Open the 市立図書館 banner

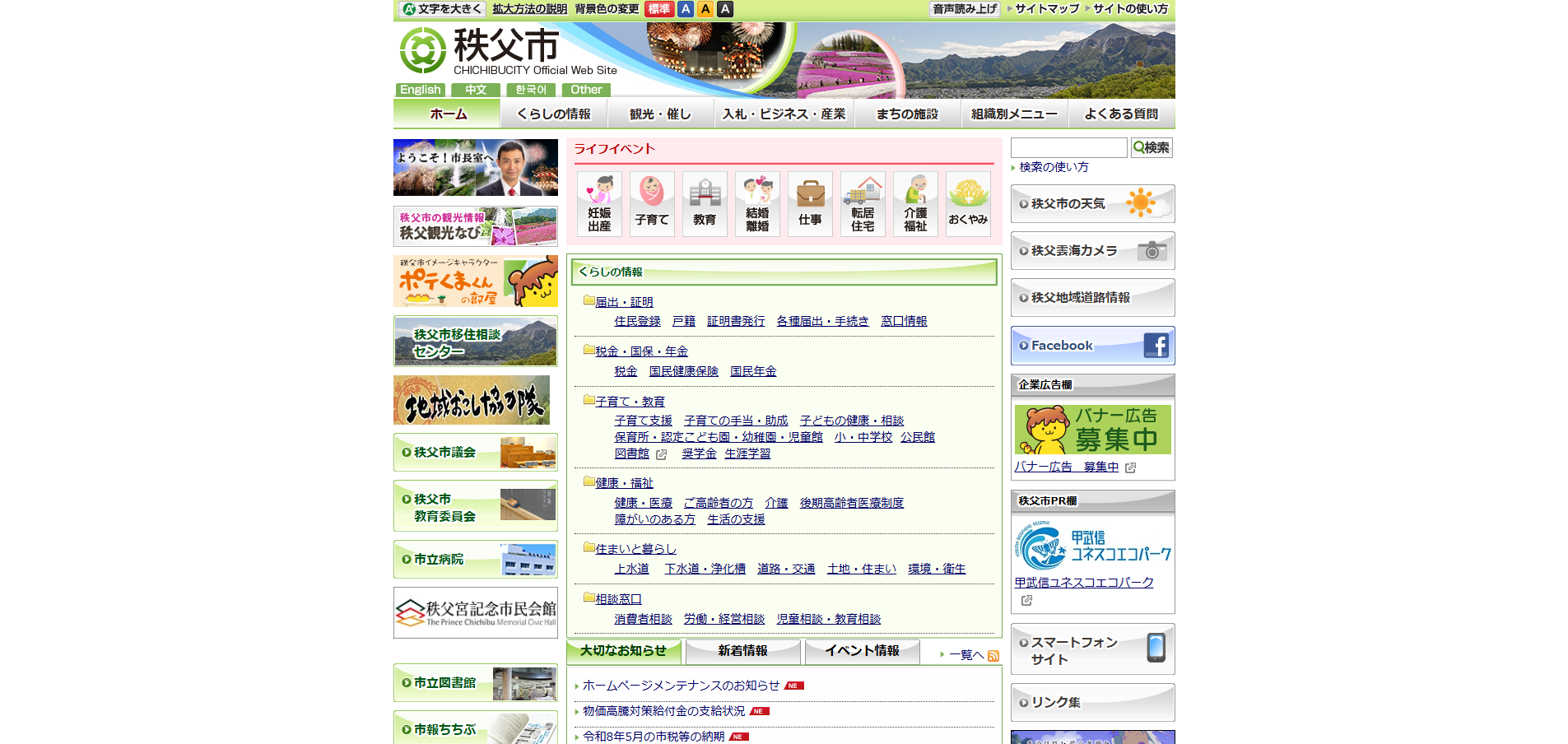476,683
